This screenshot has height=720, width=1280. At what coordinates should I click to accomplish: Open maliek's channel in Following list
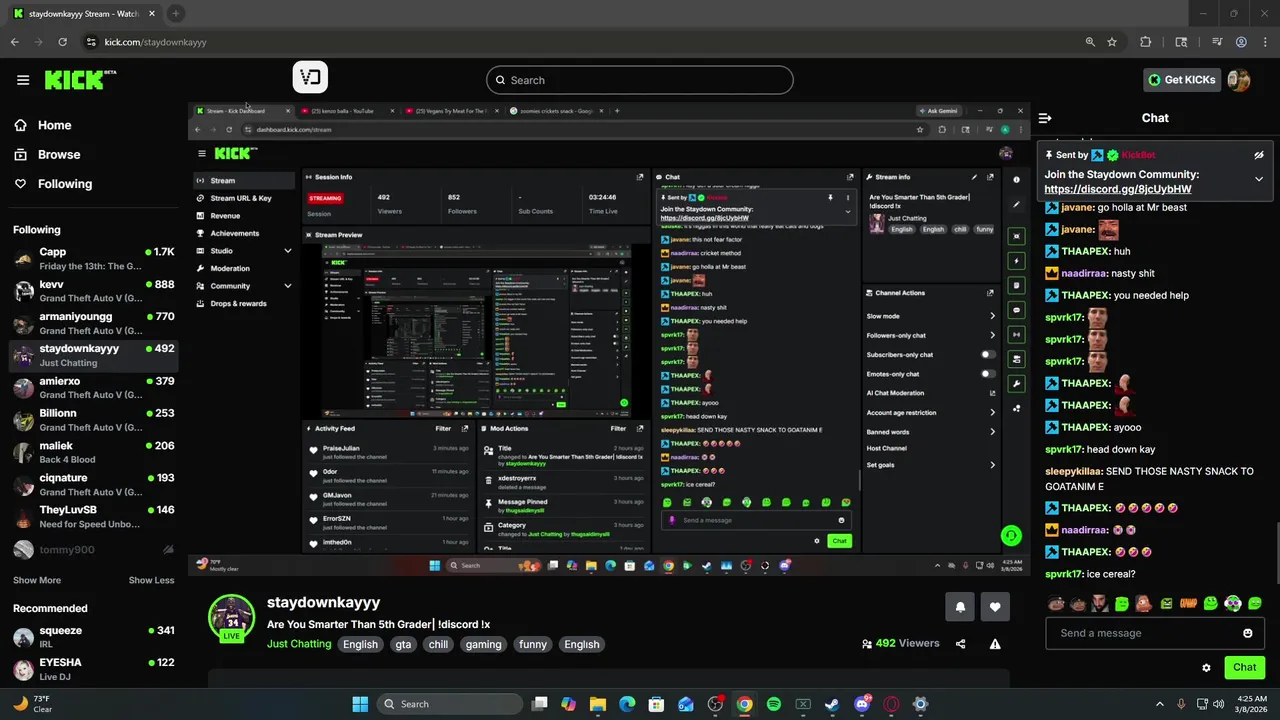coord(93,452)
